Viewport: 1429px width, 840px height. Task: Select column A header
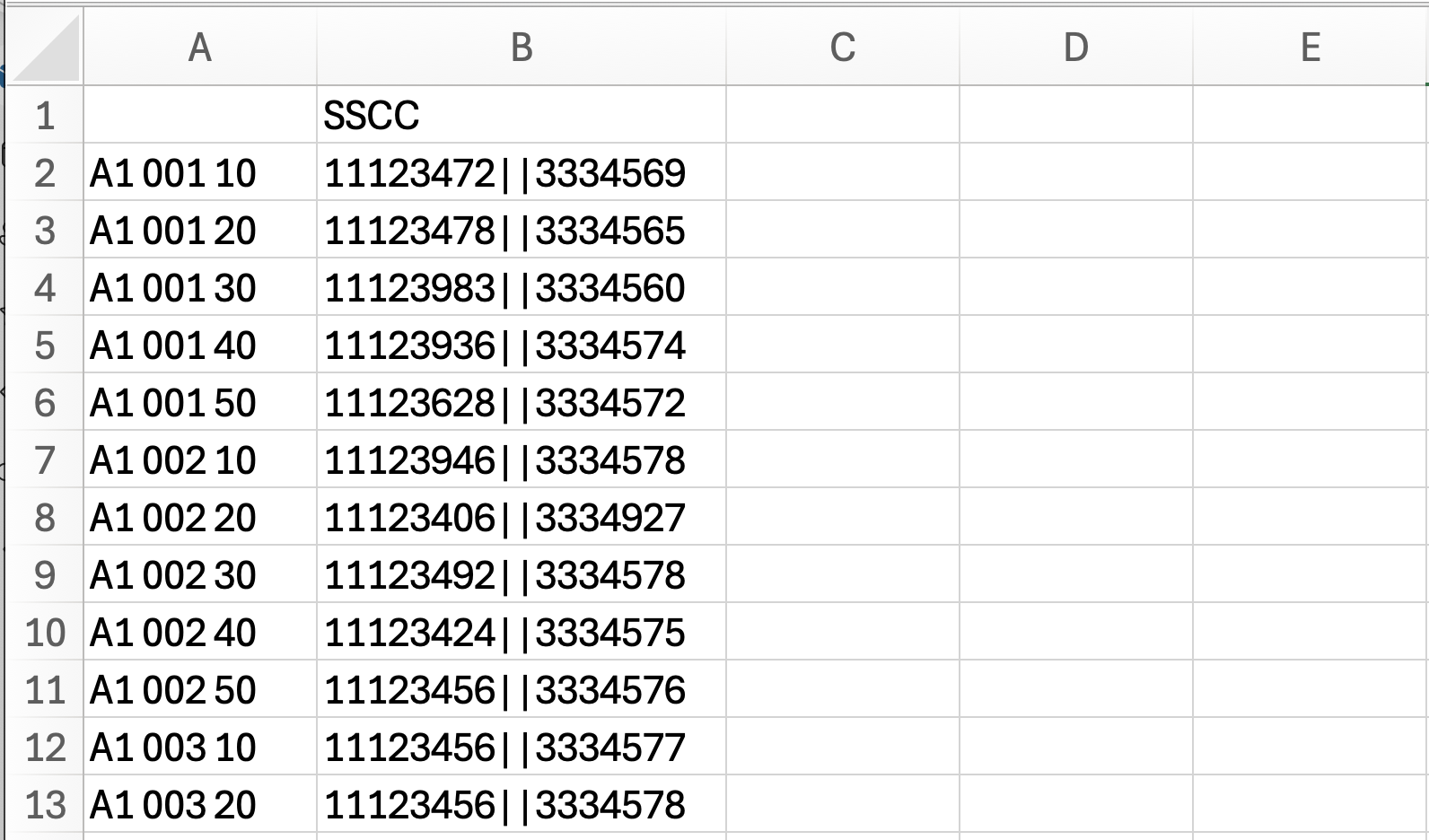[x=200, y=47]
